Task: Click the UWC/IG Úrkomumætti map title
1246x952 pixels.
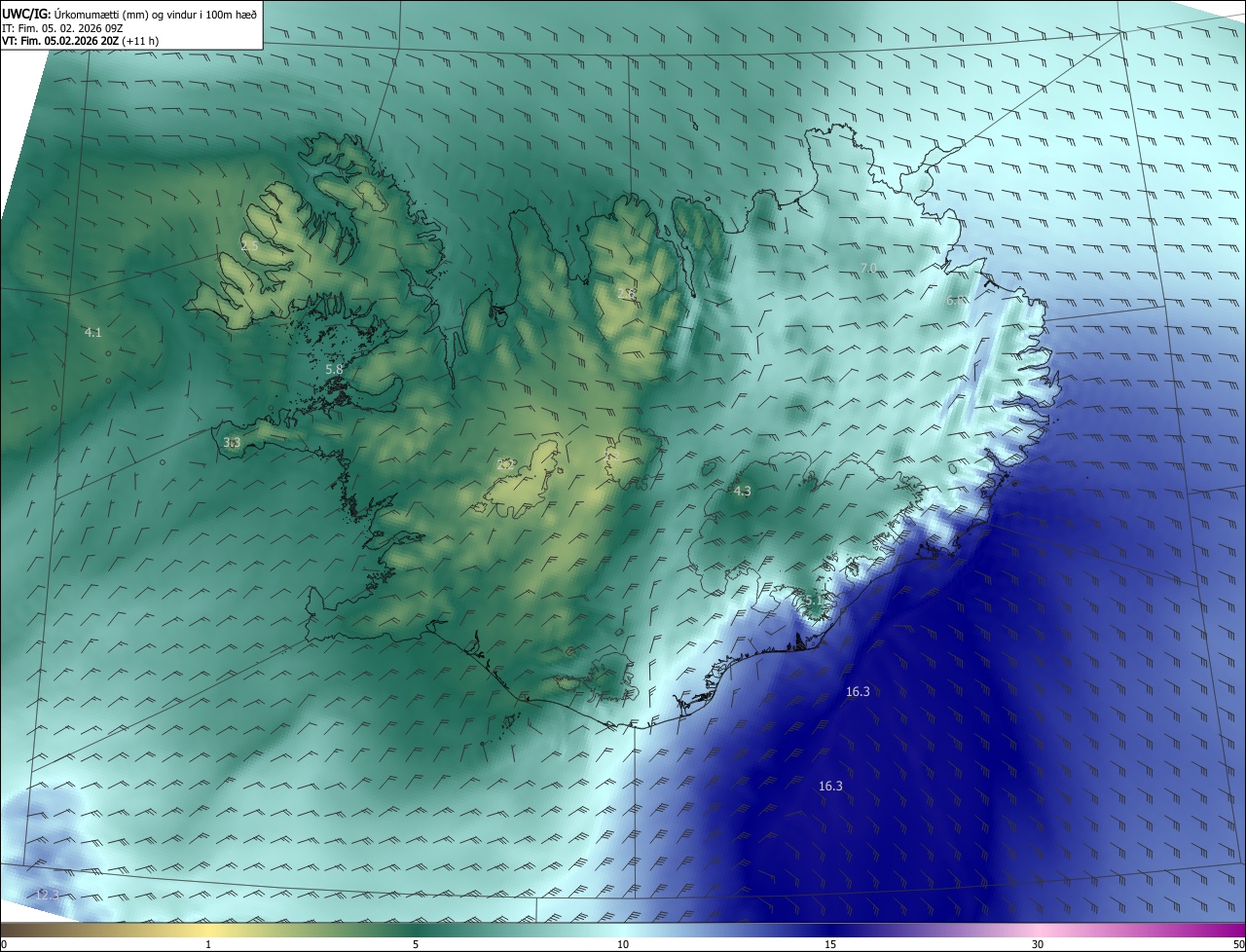Action: click(129, 14)
